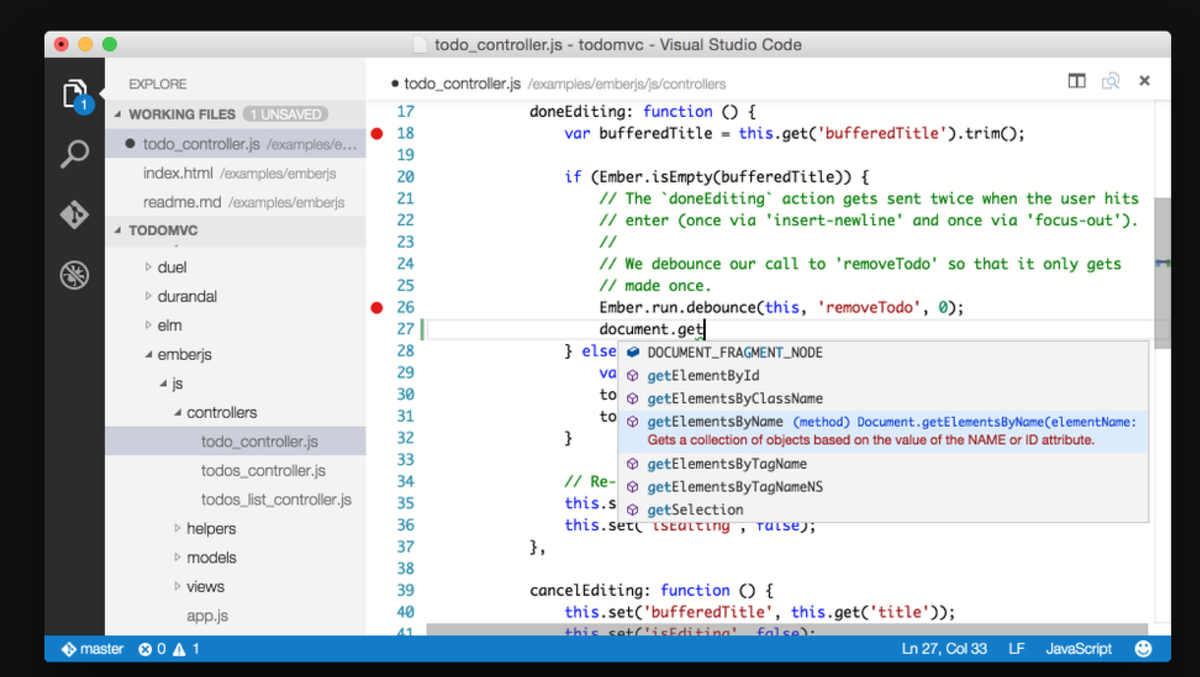Screen dimensions: 1200x677
Task: Click the split editor icon
Action: [1077, 82]
